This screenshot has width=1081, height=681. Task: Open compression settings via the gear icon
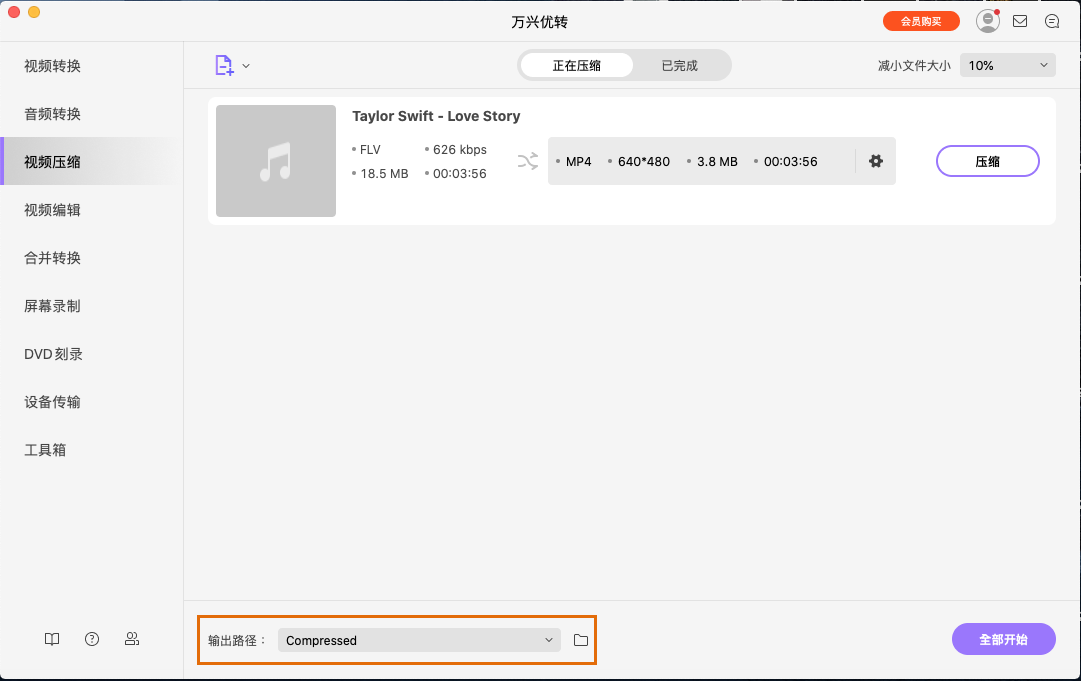point(876,161)
